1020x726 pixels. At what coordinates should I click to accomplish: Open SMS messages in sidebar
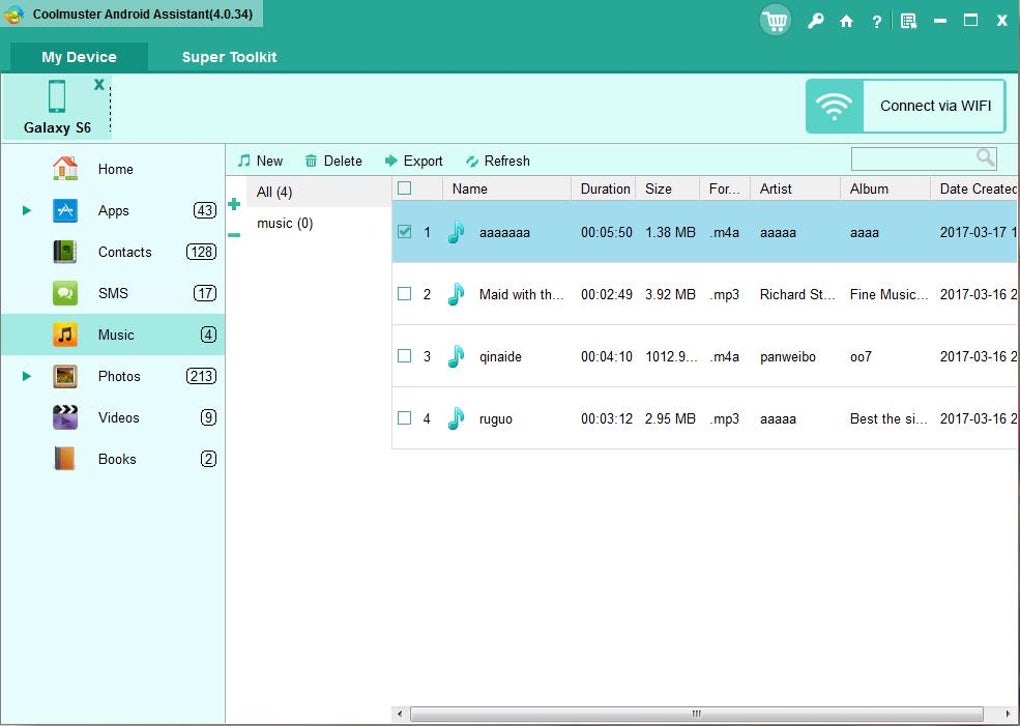(x=113, y=293)
